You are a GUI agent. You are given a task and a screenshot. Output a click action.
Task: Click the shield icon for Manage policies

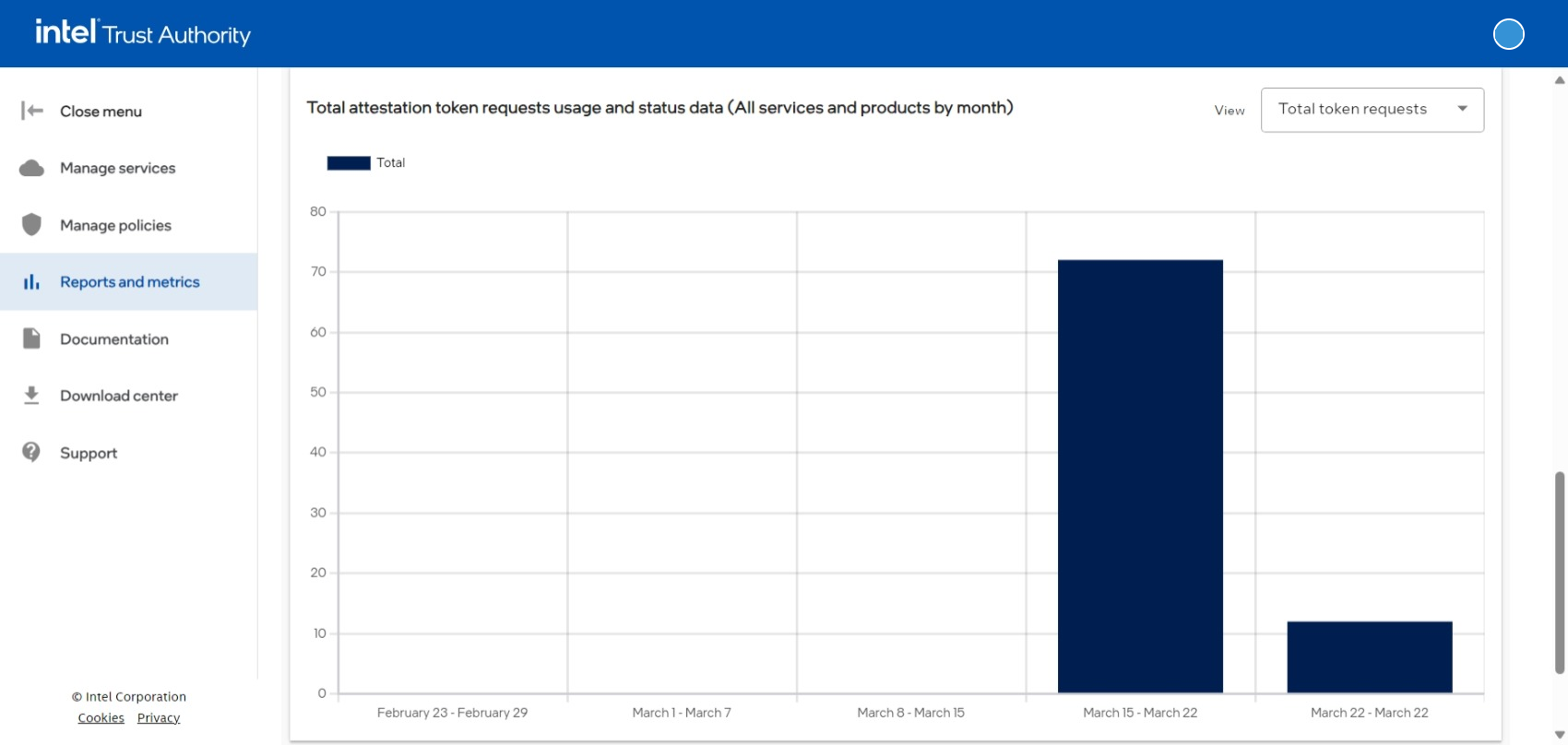(x=31, y=224)
